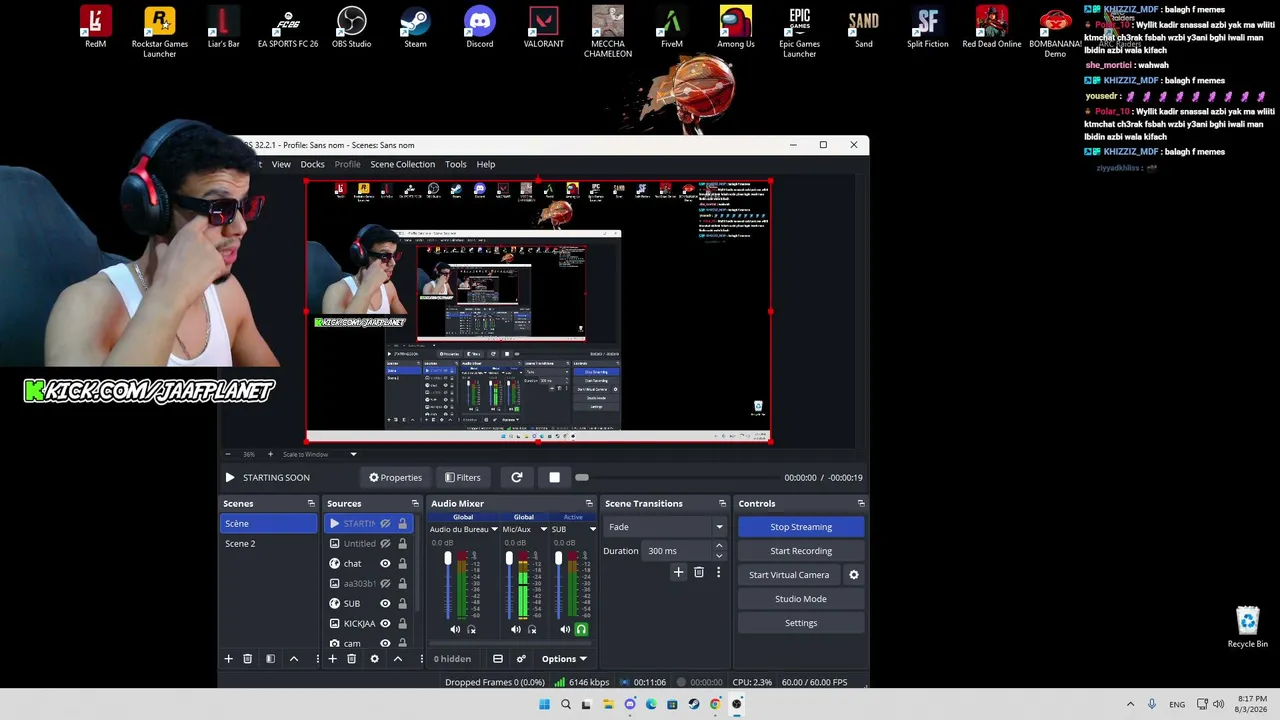The width and height of the screenshot is (1280, 720).
Task: Open Rockstar Games Launcher desktop icon
Action: [x=160, y=32]
